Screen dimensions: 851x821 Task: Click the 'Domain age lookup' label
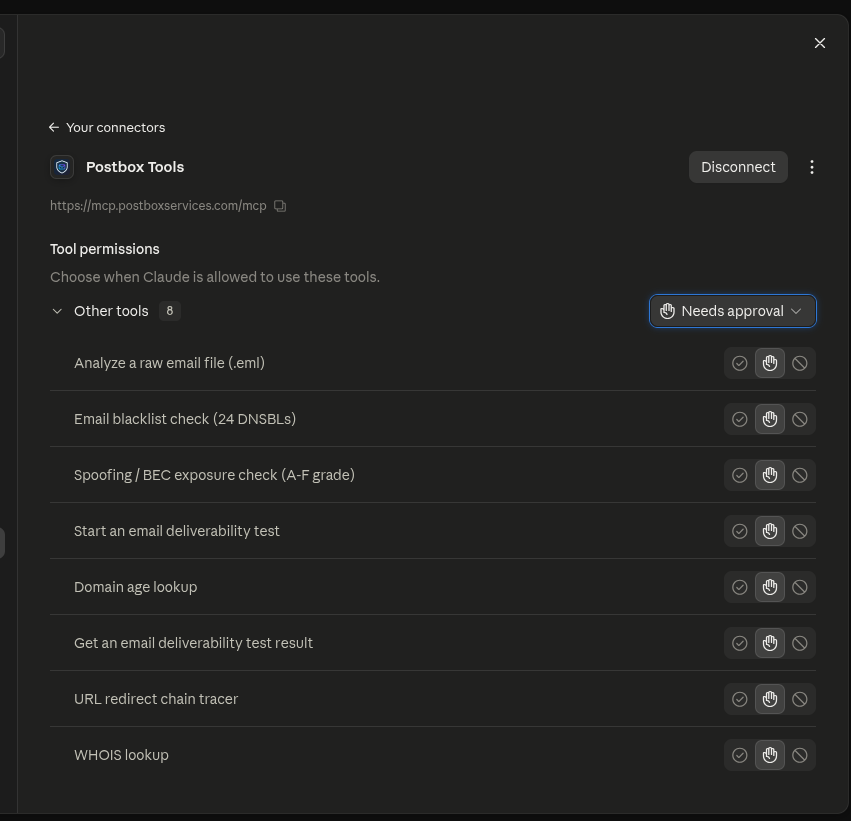pyautogui.click(x=136, y=587)
